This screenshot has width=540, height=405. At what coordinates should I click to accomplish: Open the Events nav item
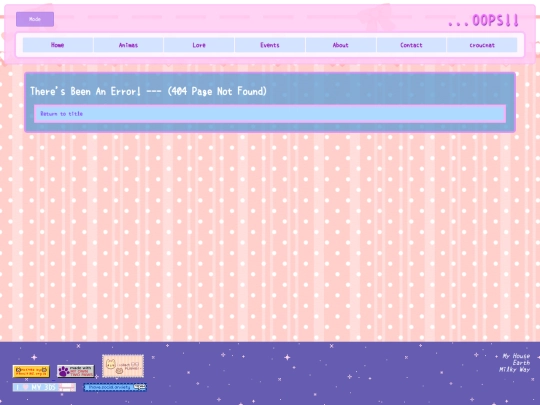(270, 45)
